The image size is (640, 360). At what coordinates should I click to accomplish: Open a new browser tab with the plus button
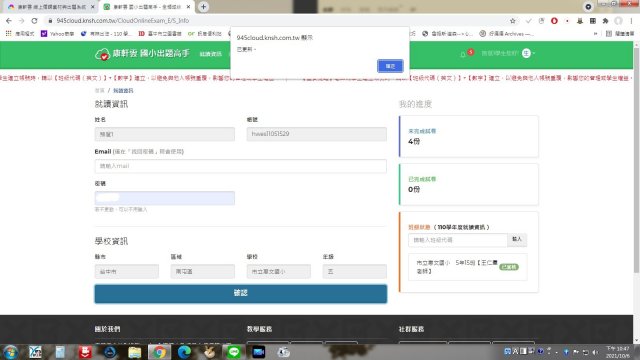(203, 7)
